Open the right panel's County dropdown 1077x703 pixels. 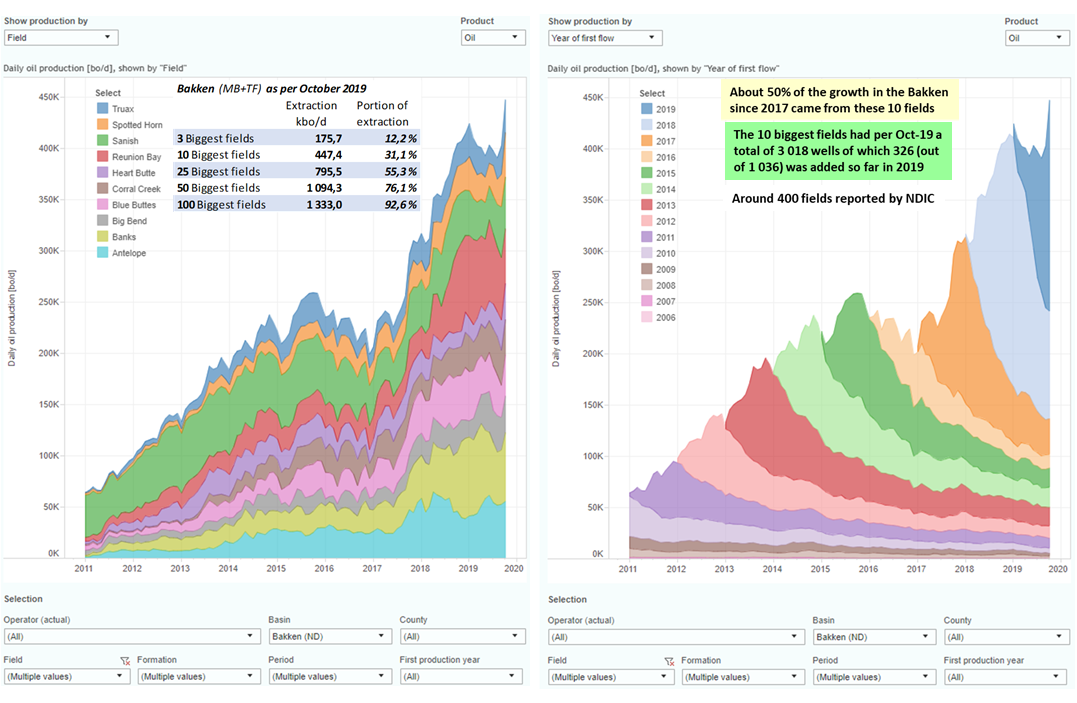coord(1005,636)
